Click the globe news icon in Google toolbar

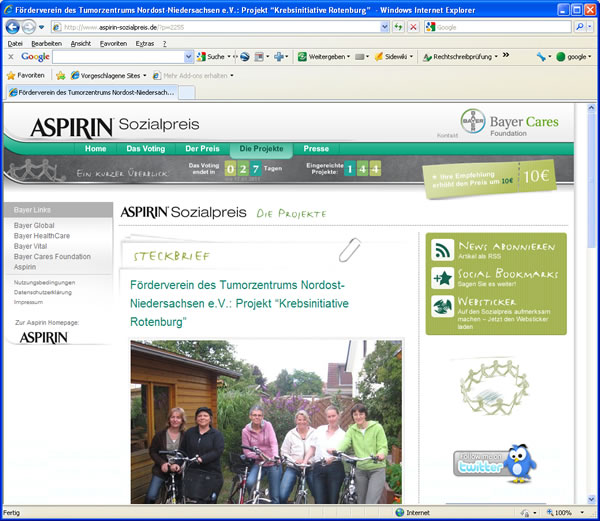245,57
